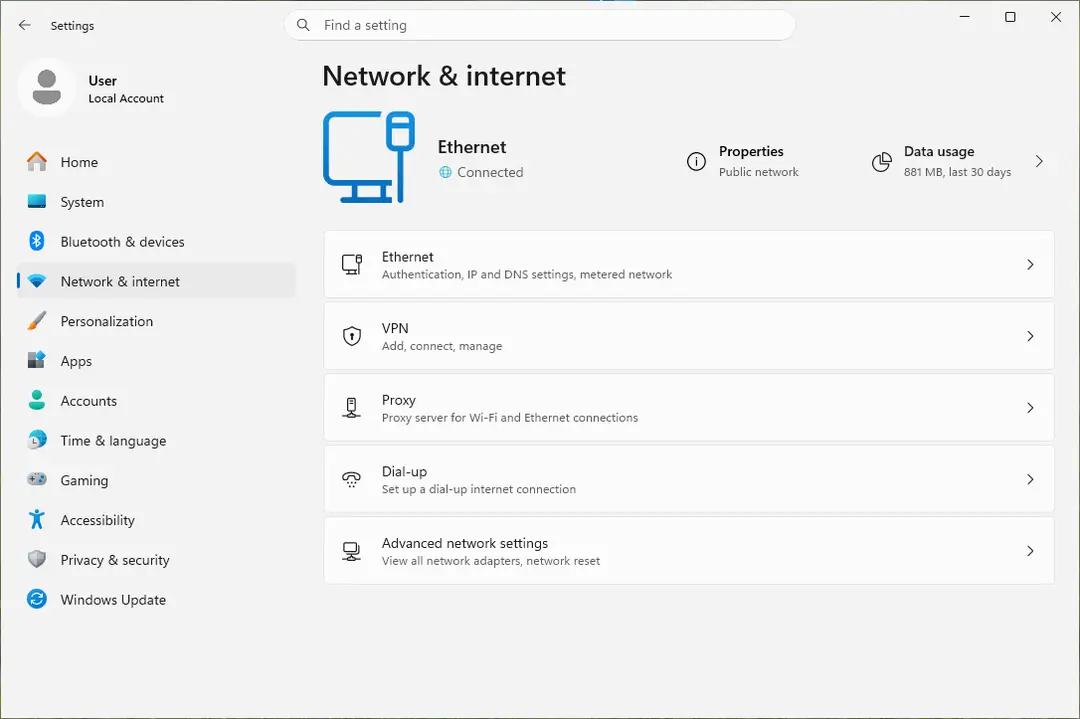Open Dial-up row via right chevron
Image resolution: width=1080 pixels, height=719 pixels.
1030,479
